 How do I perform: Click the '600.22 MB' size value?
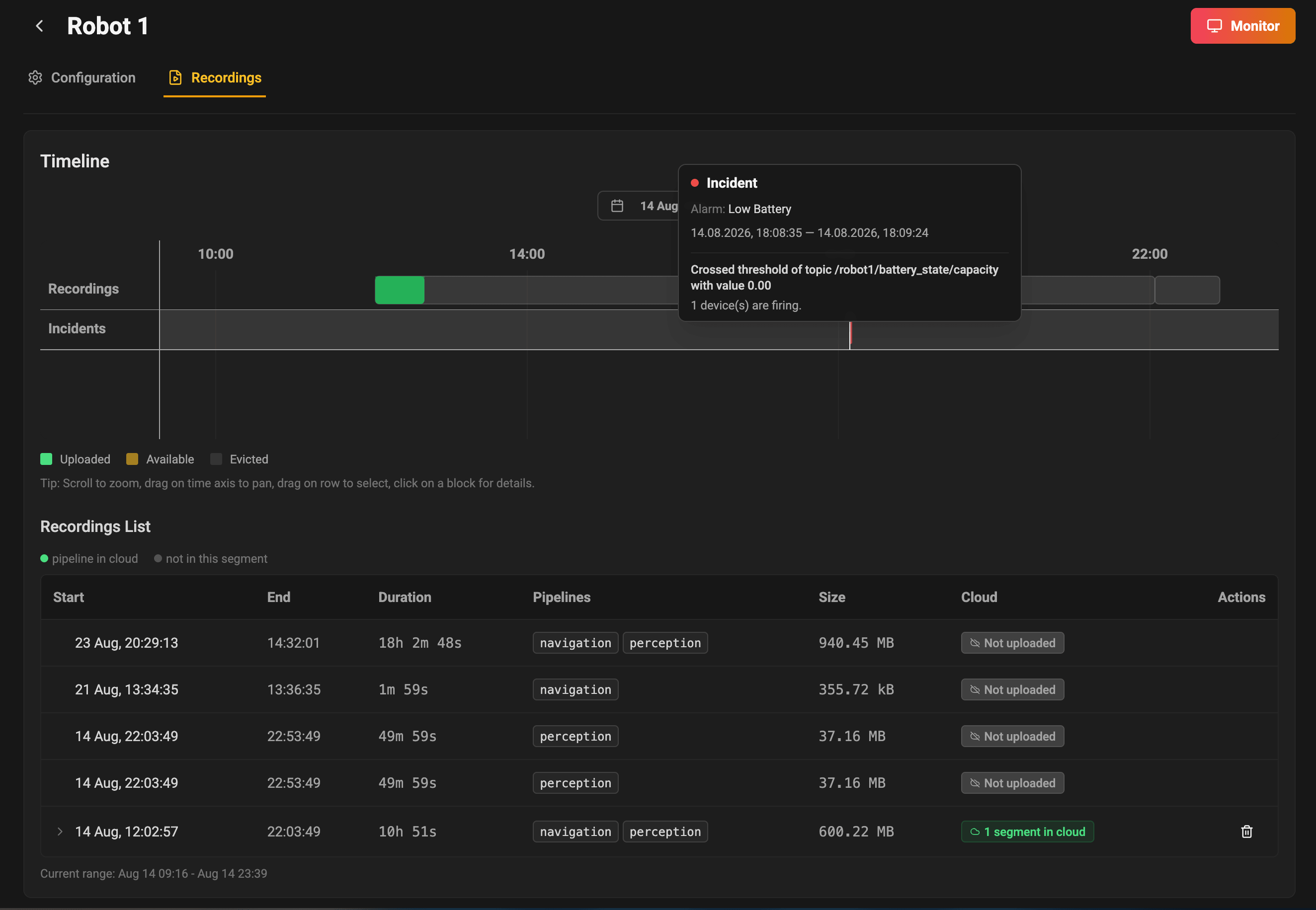[x=856, y=832]
